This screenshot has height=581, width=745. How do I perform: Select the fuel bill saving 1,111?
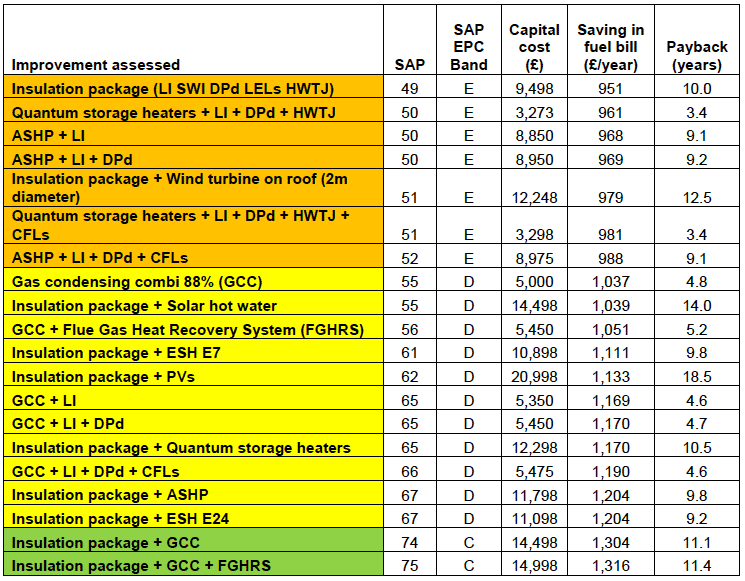pos(611,353)
